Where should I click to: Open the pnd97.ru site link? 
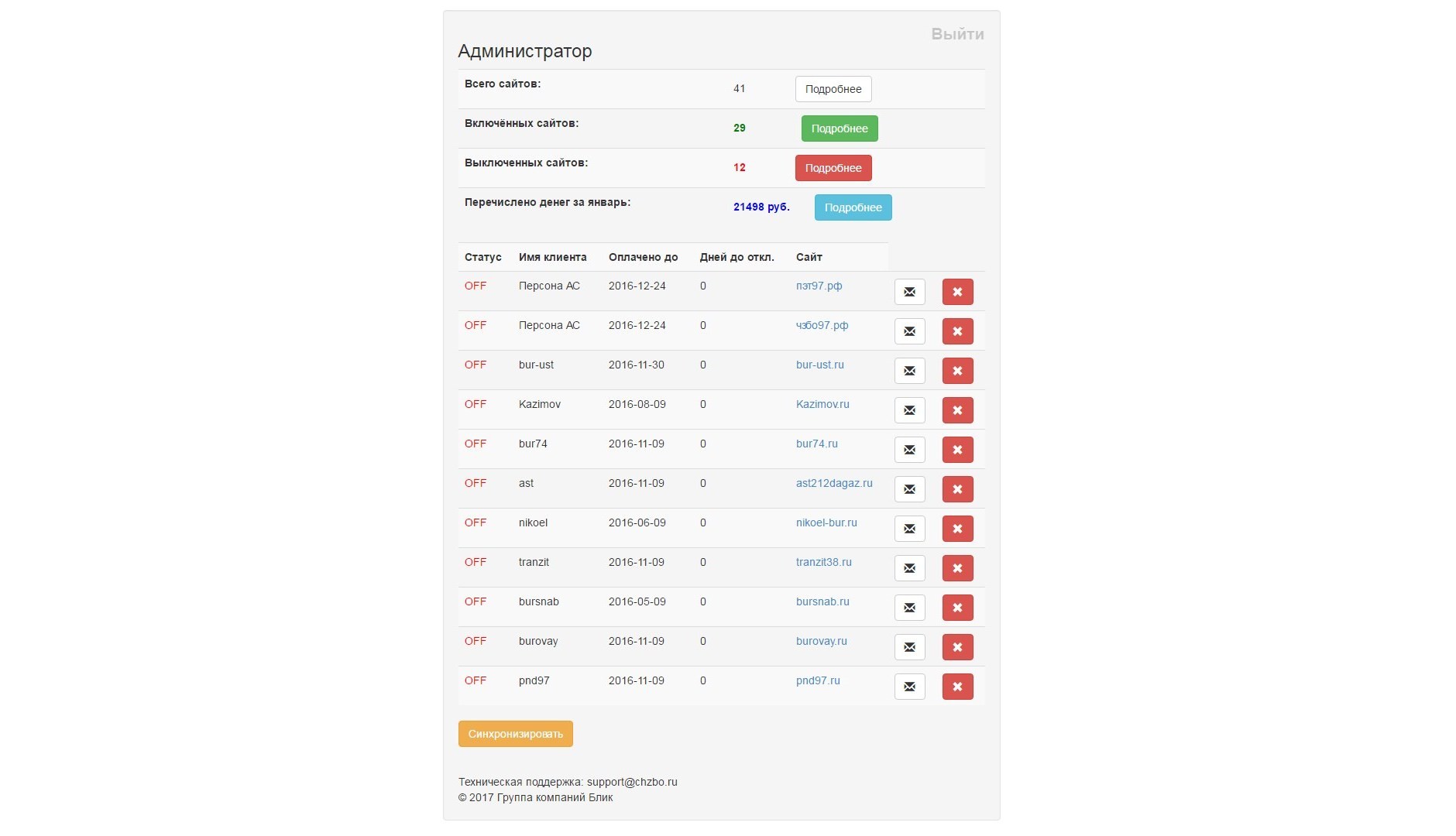818,680
